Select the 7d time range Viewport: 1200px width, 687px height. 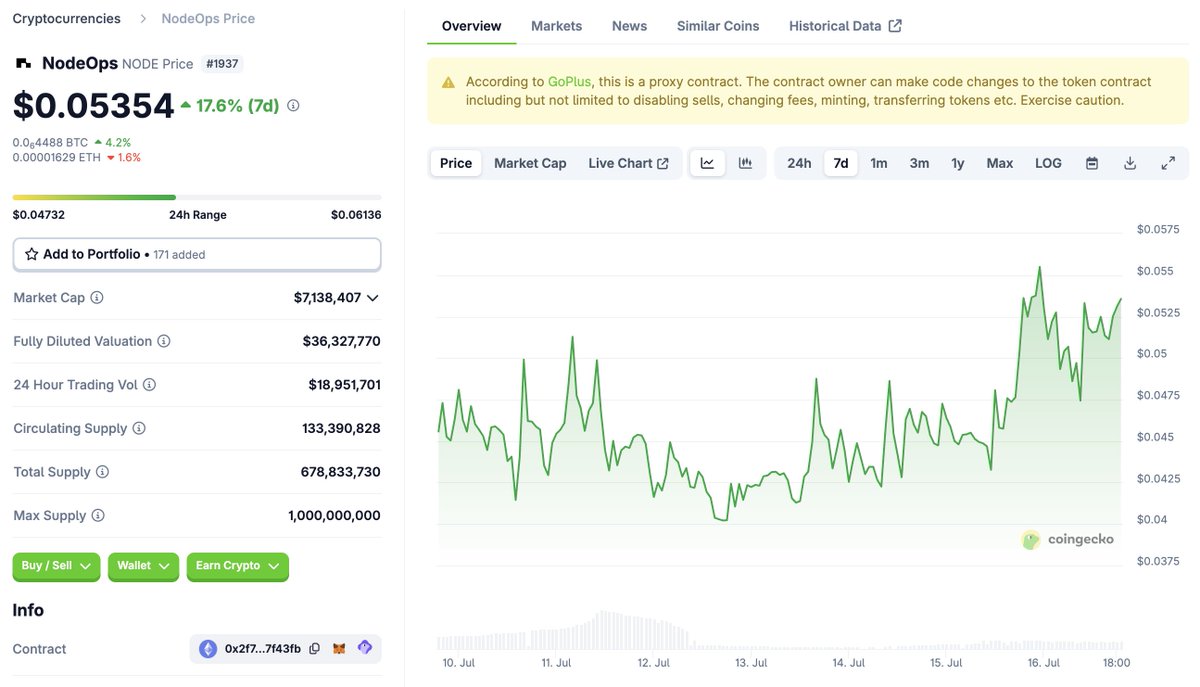841,163
